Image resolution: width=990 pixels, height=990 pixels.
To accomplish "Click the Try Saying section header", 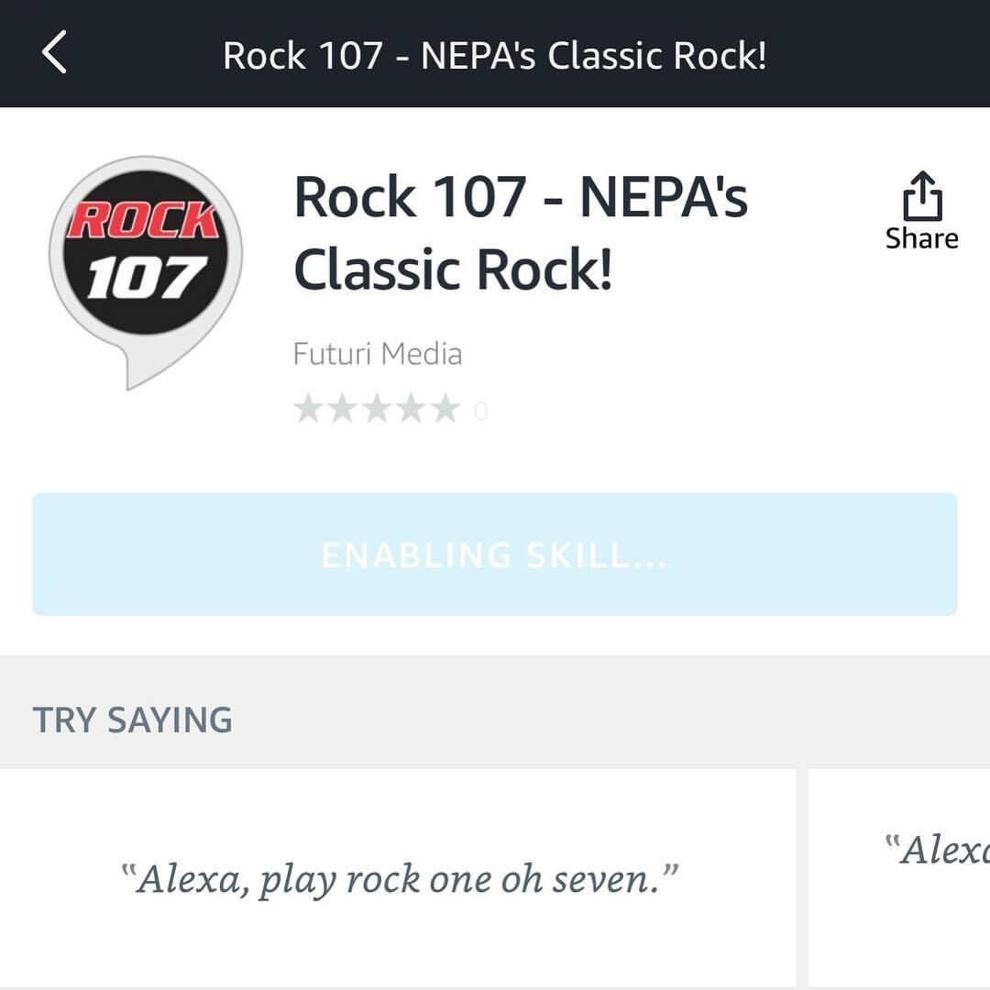I will pos(133,720).
